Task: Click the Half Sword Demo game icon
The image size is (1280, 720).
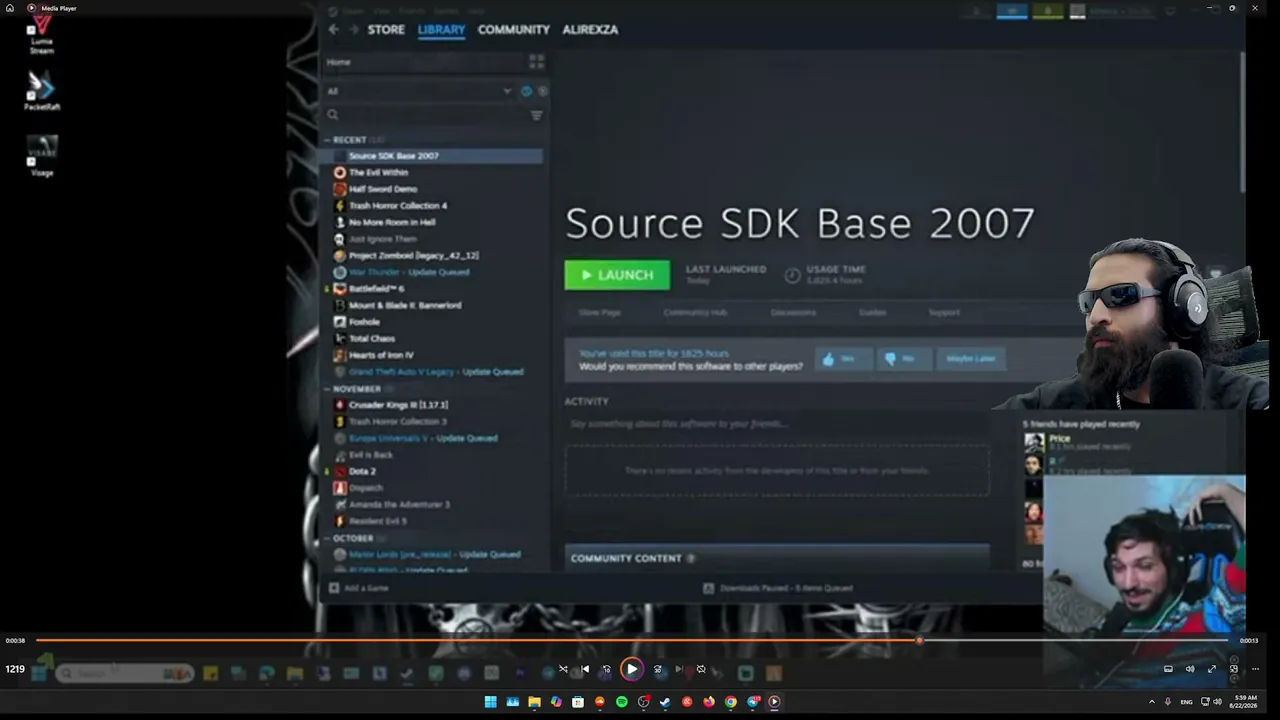Action: [x=340, y=189]
